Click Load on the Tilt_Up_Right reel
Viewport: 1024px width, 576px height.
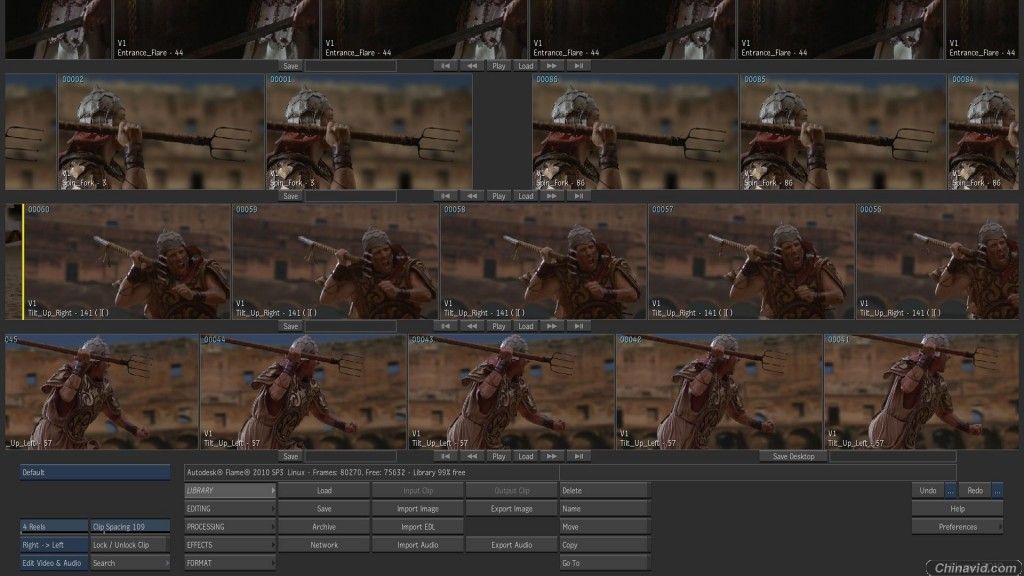[x=525, y=326]
